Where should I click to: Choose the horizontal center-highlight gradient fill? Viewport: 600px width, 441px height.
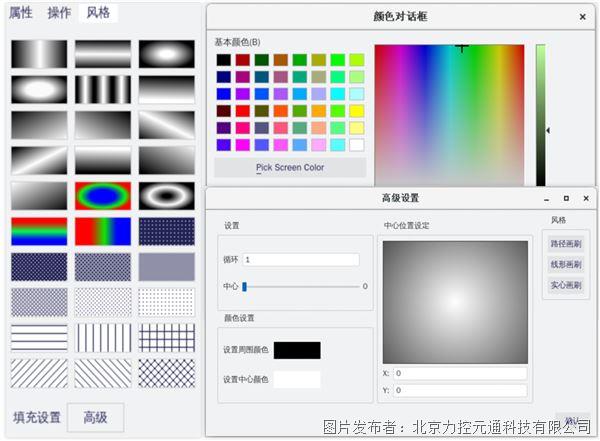pyautogui.click(x=103, y=54)
